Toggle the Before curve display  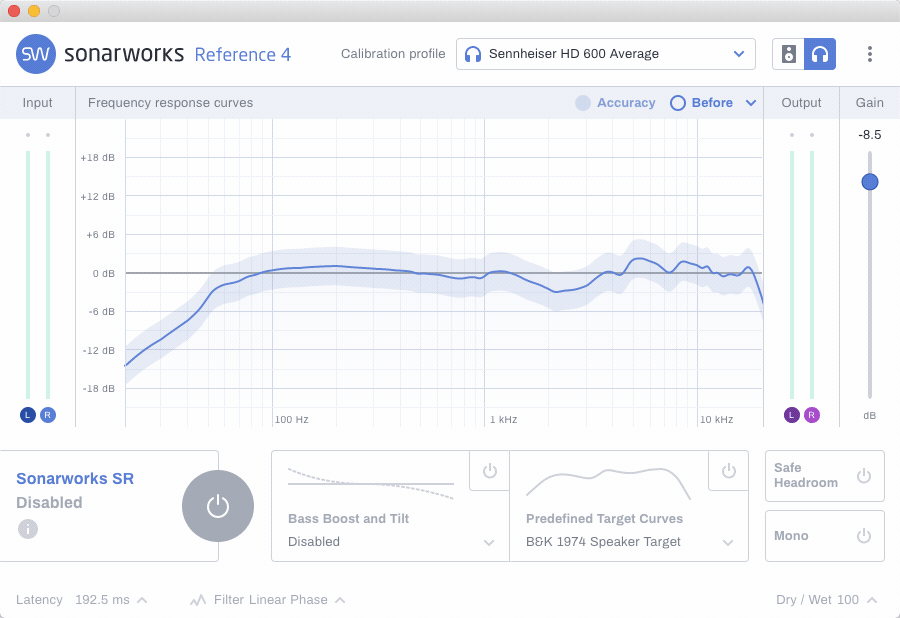pos(701,103)
